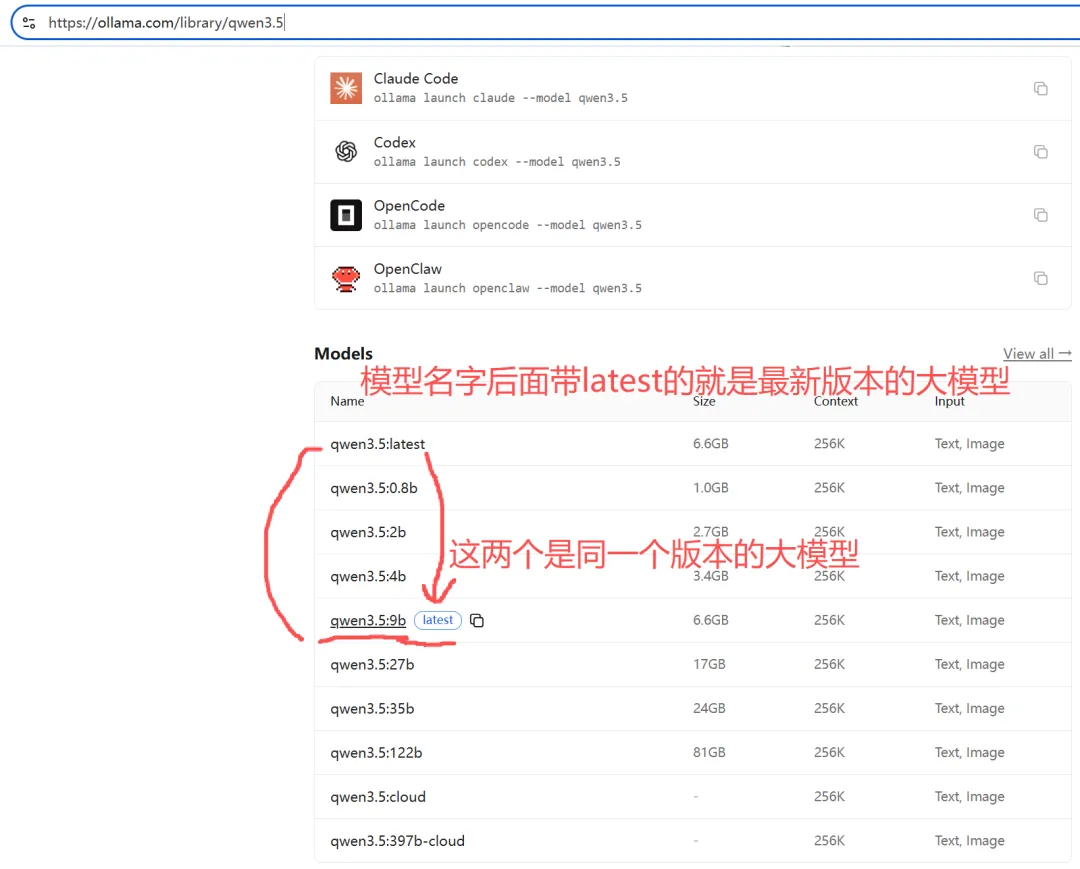The width and height of the screenshot is (1080, 869).
Task: Click Text, Image in qwen3.5:122b row
Action: pos(969,753)
